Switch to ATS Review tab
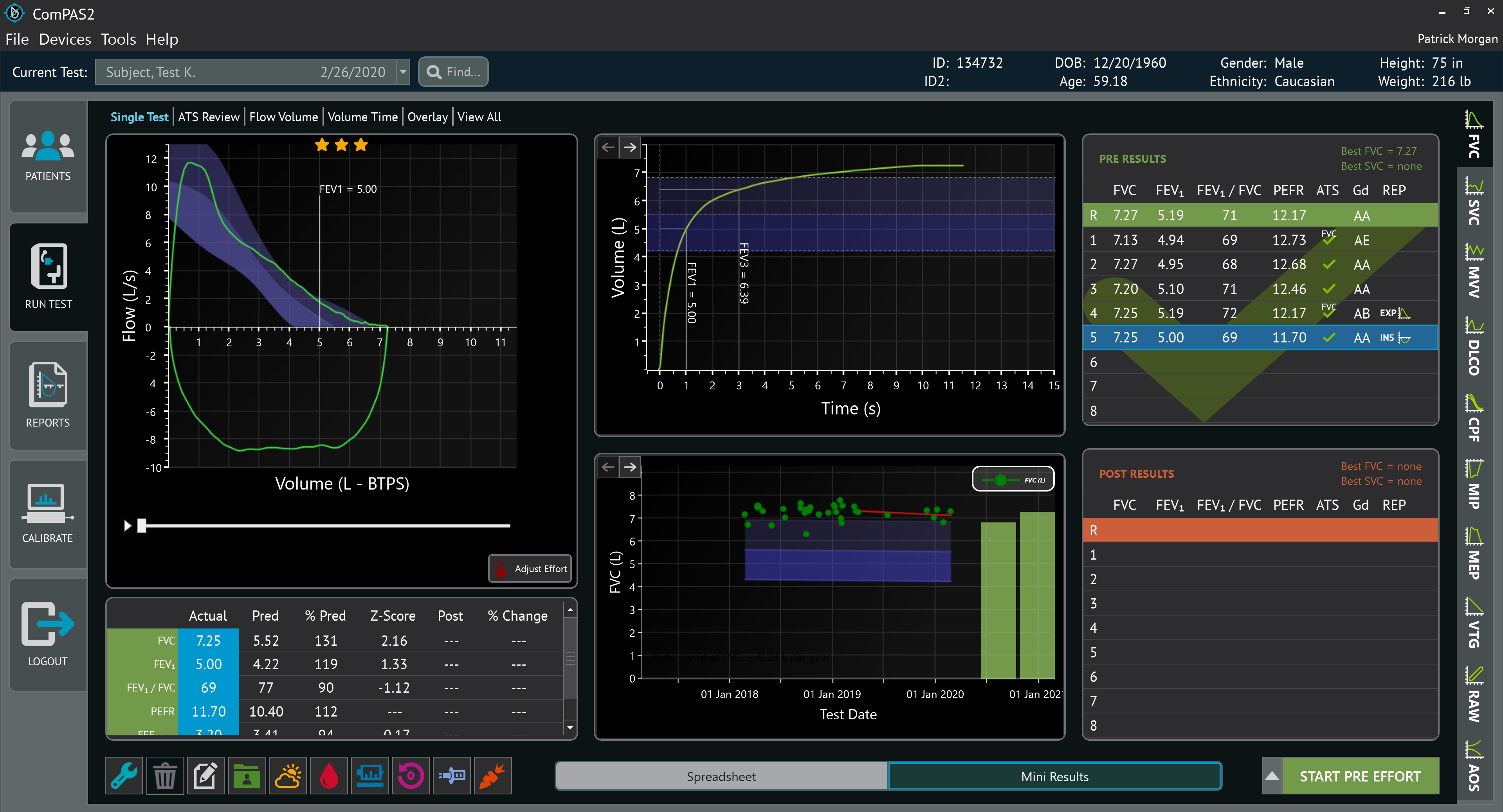 tap(209, 117)
